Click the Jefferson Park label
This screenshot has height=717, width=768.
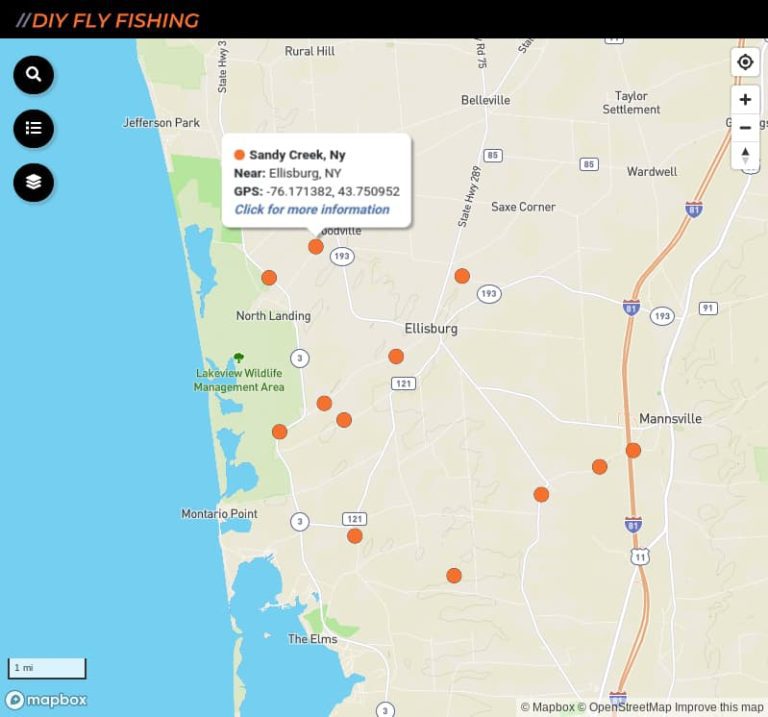click(x=161, y=122)
